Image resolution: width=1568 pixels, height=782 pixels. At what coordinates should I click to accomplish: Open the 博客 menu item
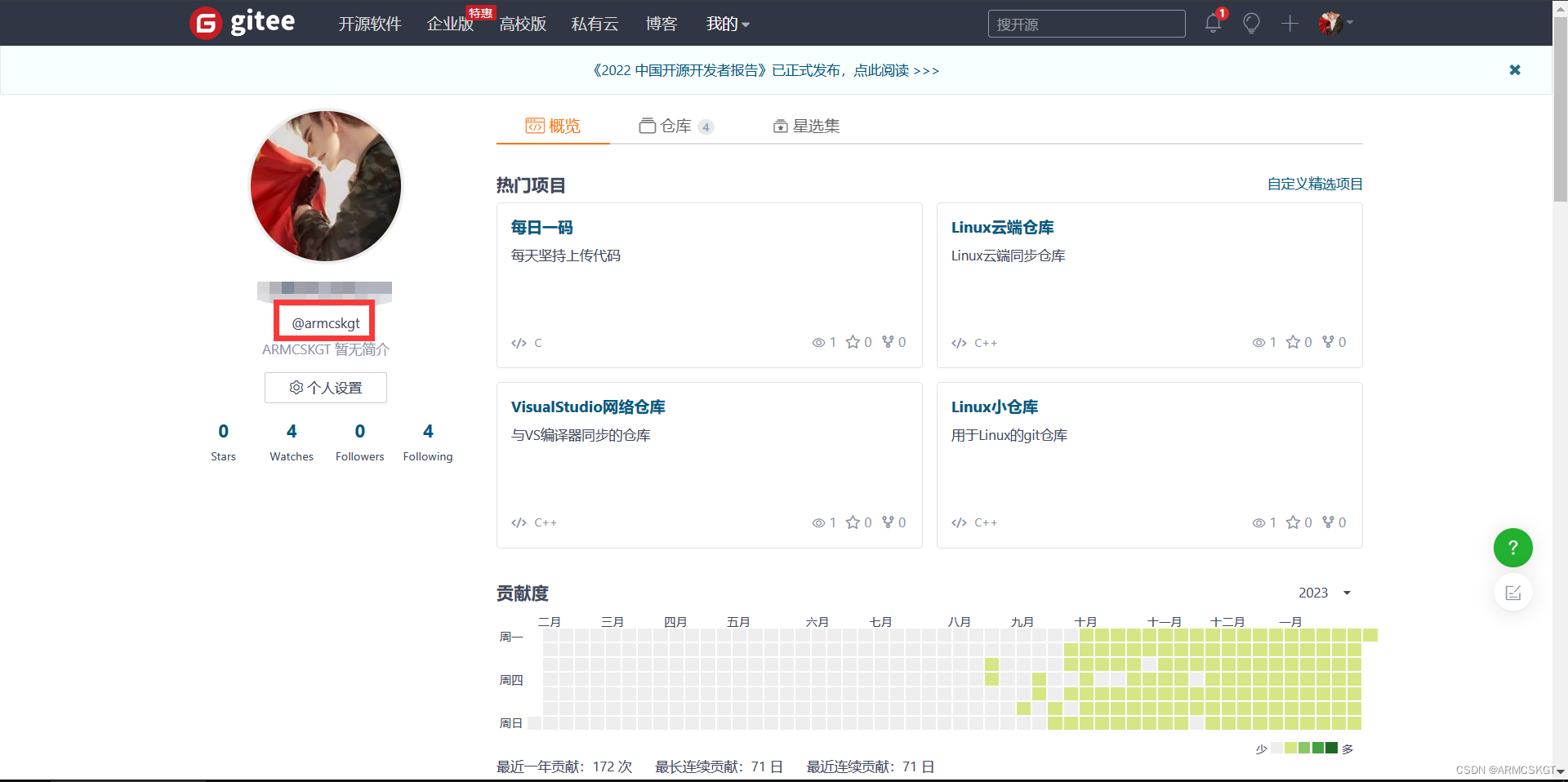[x=661, y=24]
